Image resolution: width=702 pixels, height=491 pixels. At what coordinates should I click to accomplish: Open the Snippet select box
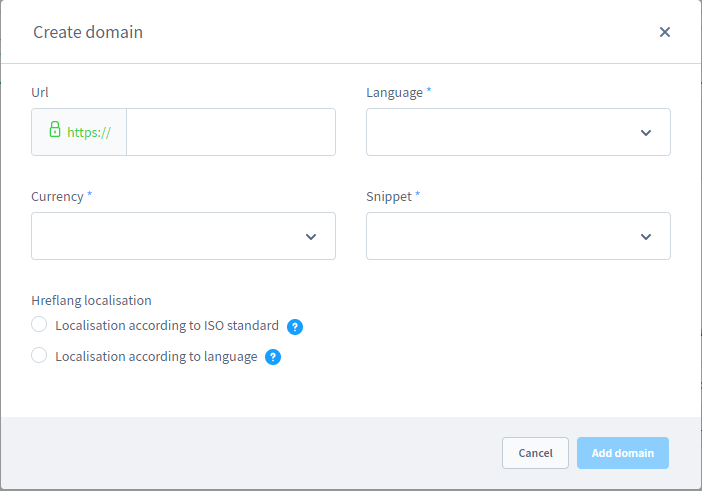click(505, 236)
